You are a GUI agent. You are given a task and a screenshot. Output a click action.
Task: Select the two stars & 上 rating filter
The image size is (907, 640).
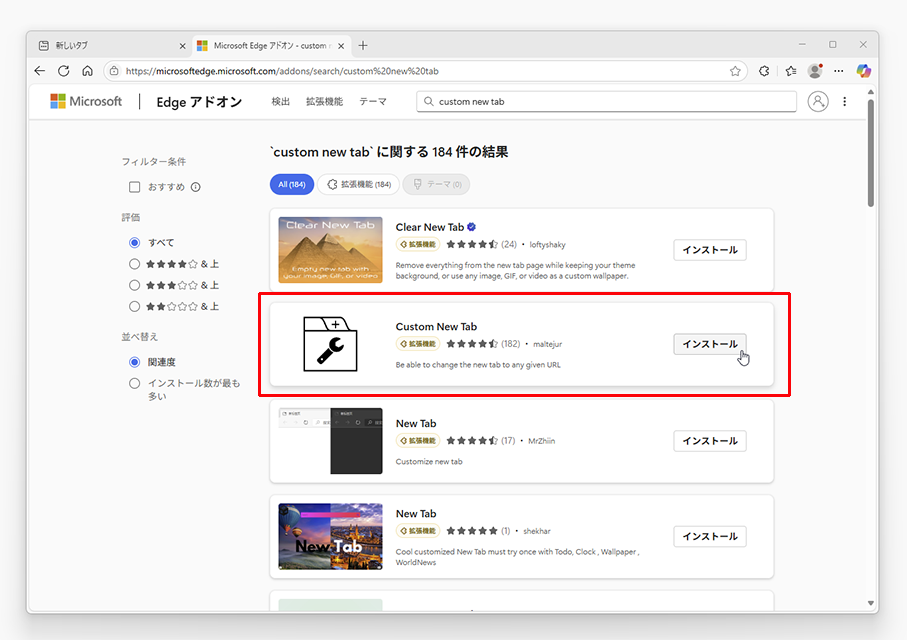(x=134, y=307)
